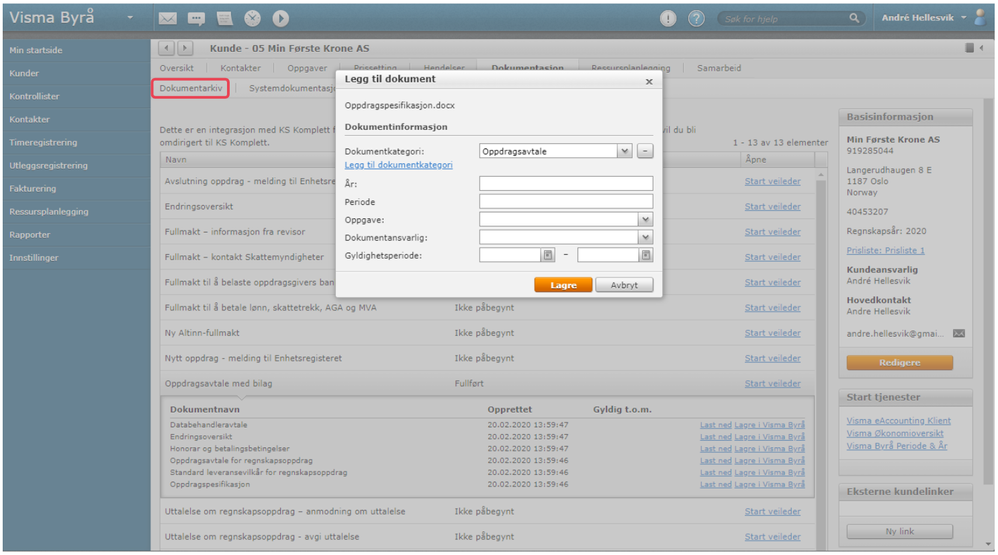
Task: Click Start veileder for Ny Altinn-fullmakt
Action: tap(773, 333)
